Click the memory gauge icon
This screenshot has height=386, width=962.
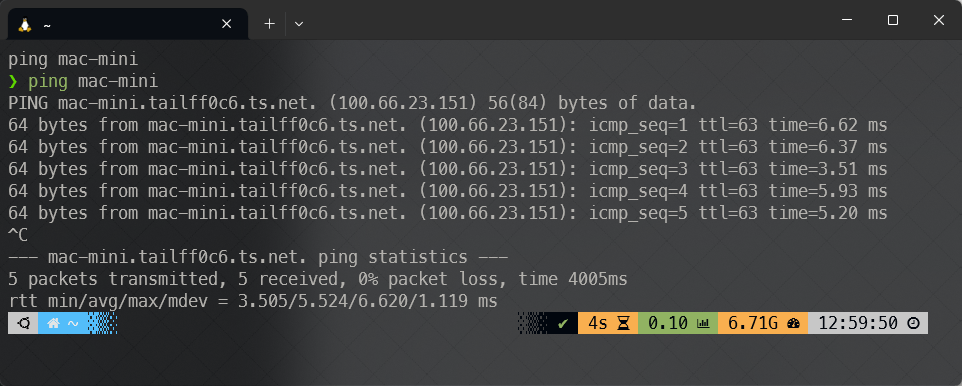794,323
